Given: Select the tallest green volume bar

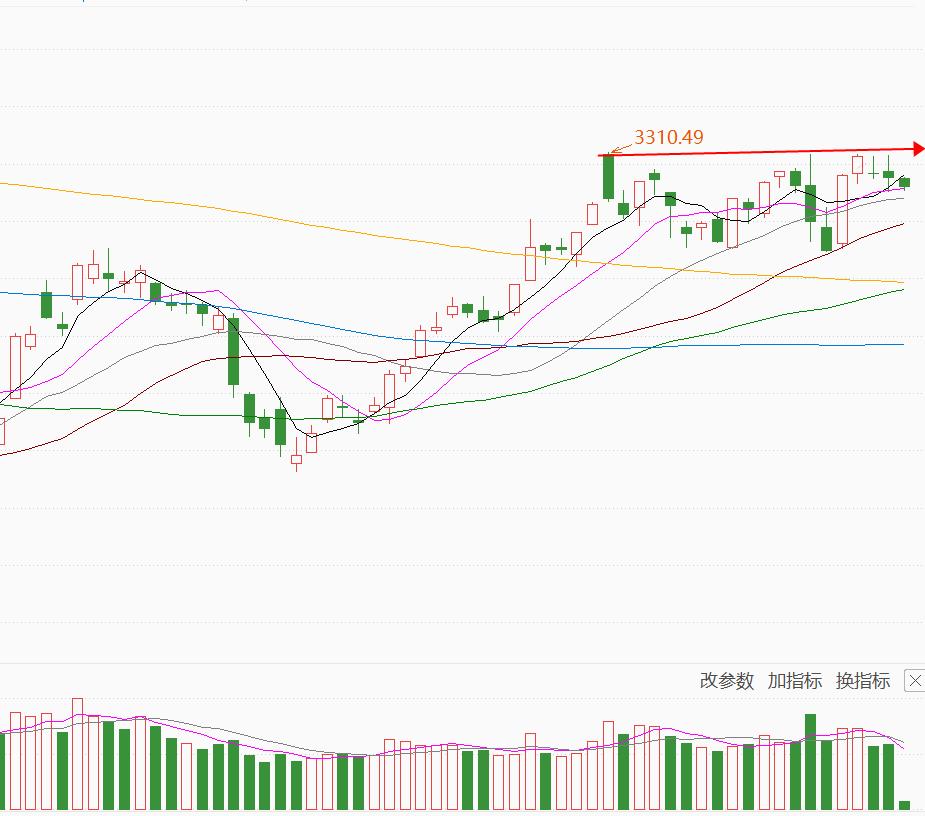Looking at the screenshot, I should (810, 760).
